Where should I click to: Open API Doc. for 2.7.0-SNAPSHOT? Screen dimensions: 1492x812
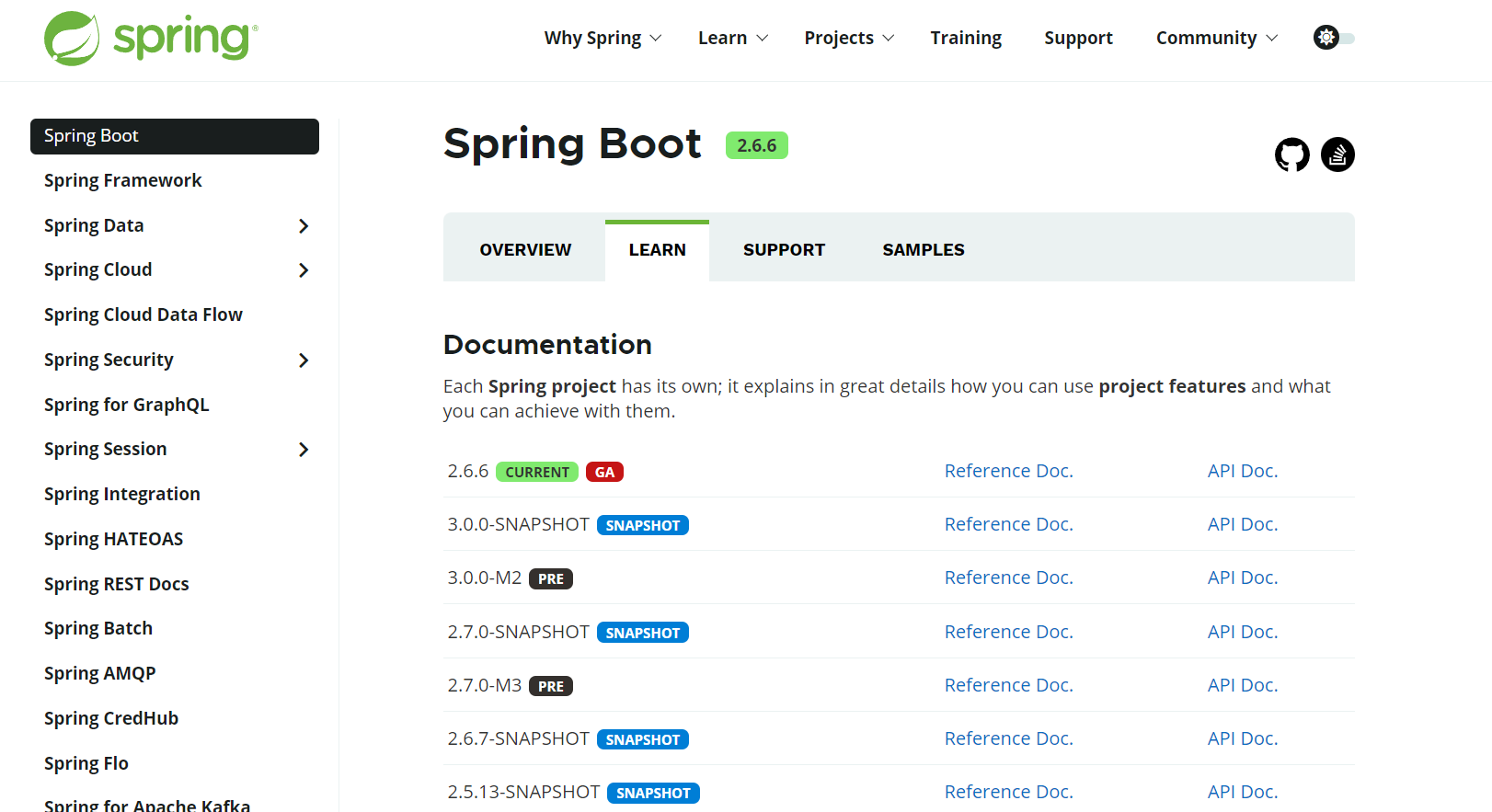pyautogui.click(x=1243, y=632)
